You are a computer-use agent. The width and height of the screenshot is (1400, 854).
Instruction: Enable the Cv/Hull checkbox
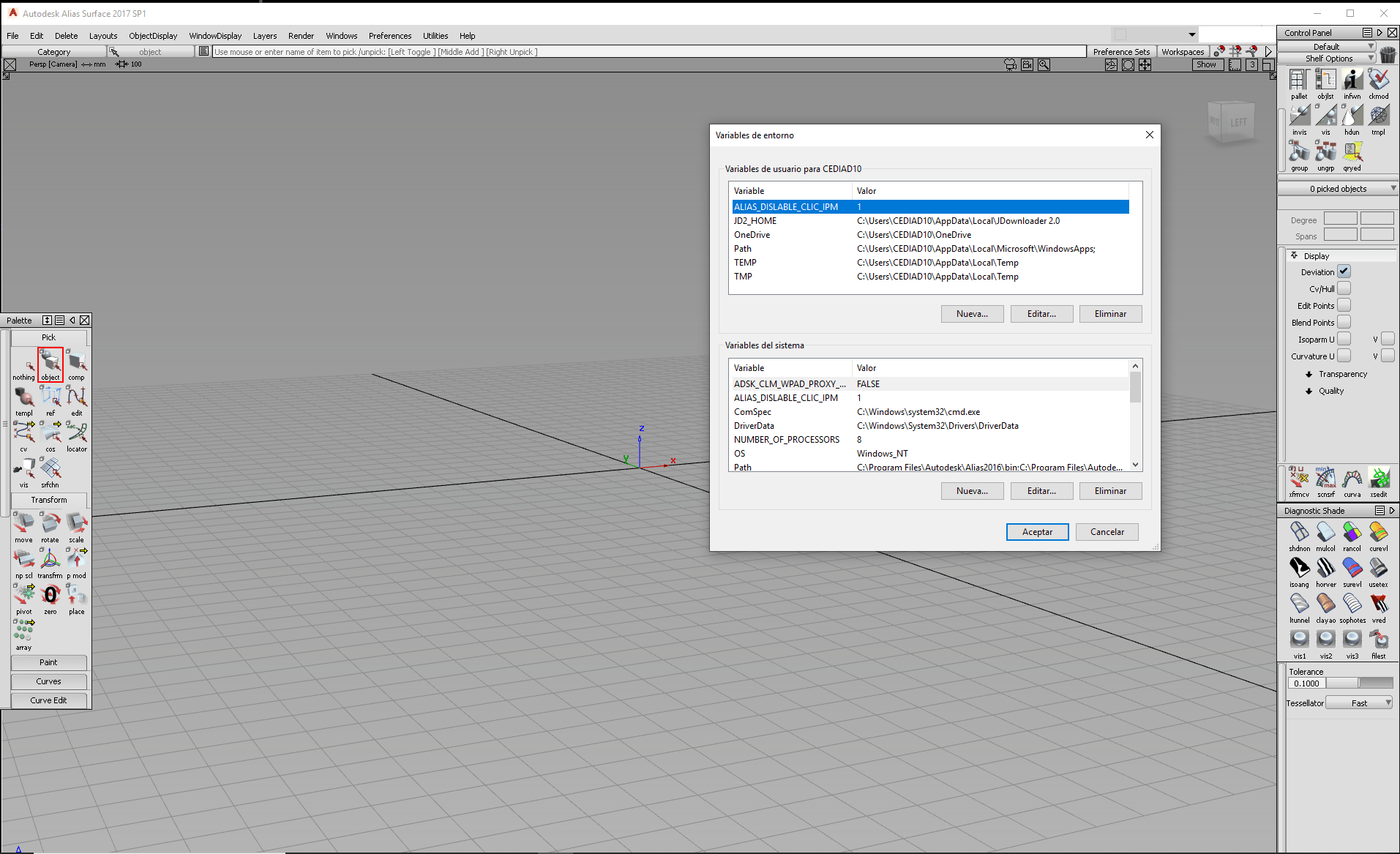tap(1344, 288)
